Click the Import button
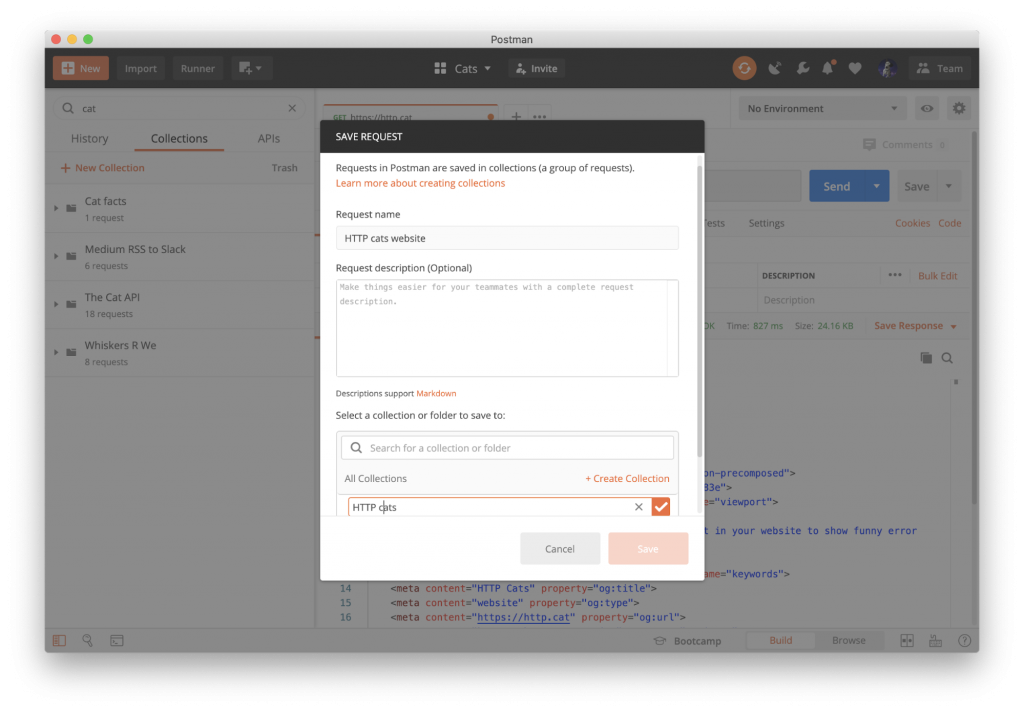The image size is (1024, 712). coord(140,68)
